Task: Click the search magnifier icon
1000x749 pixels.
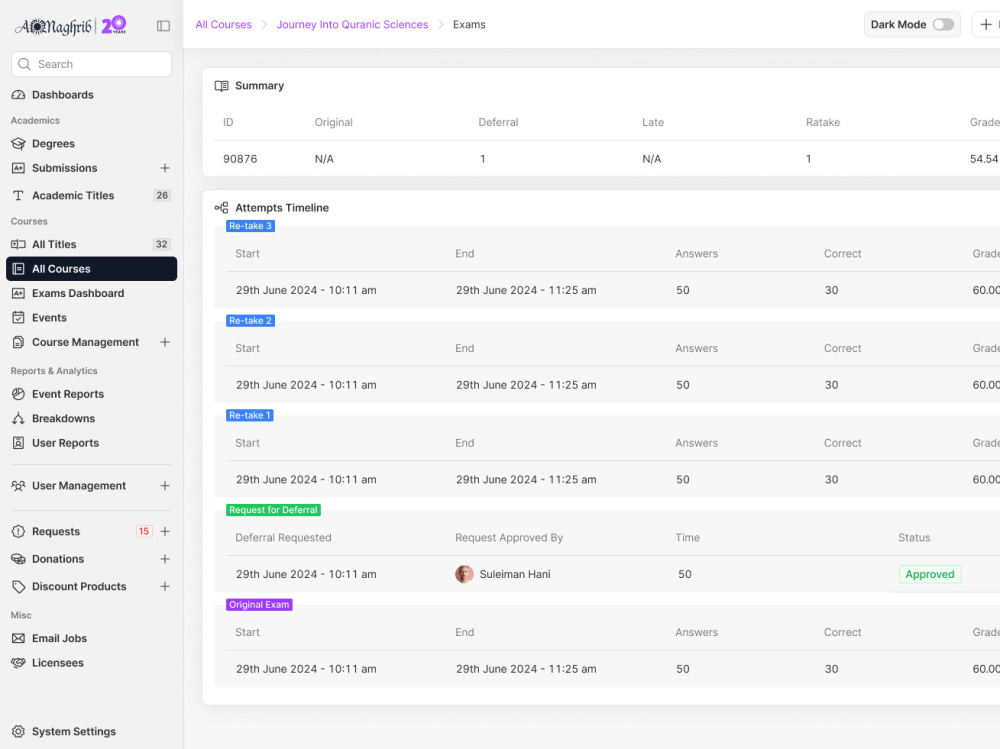Action: click(x=24, y=64)
